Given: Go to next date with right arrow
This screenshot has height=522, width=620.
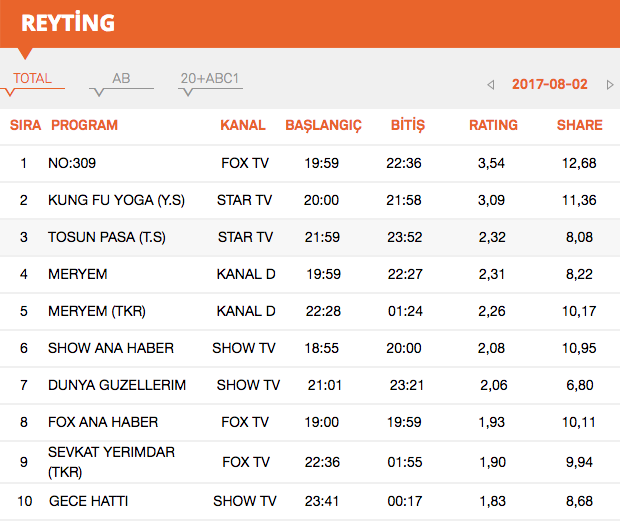Looking at the screenshot, I should coord(610,85).
